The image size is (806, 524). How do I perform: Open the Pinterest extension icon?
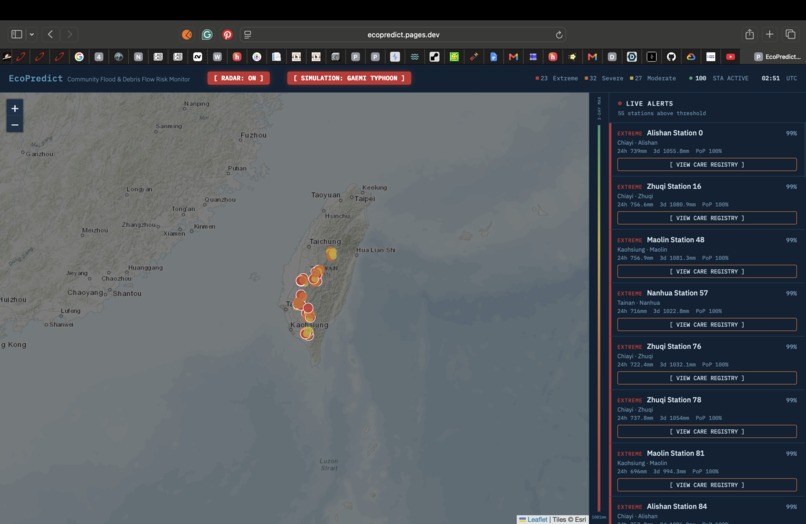coord(227,34)
